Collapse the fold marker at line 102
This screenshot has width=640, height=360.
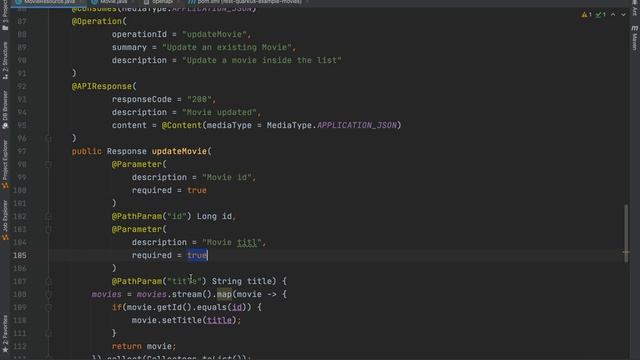[48, 216]
